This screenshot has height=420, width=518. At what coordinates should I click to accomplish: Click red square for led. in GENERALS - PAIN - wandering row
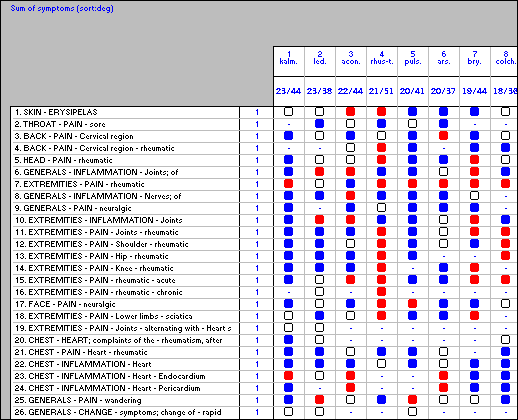319,400
